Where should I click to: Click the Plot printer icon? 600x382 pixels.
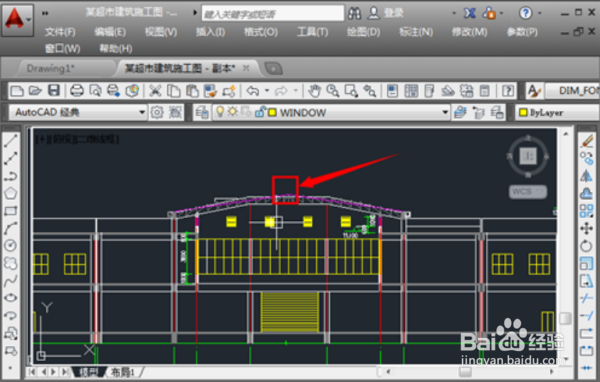pyautogui.click(x=77, y=91)
